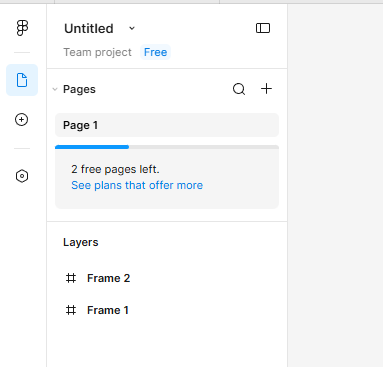Viewport: 383px width, 367px height.
Task: Open the Untitled file name dropdown chevron
Action: pyautogui.click(x=132, y=28)
